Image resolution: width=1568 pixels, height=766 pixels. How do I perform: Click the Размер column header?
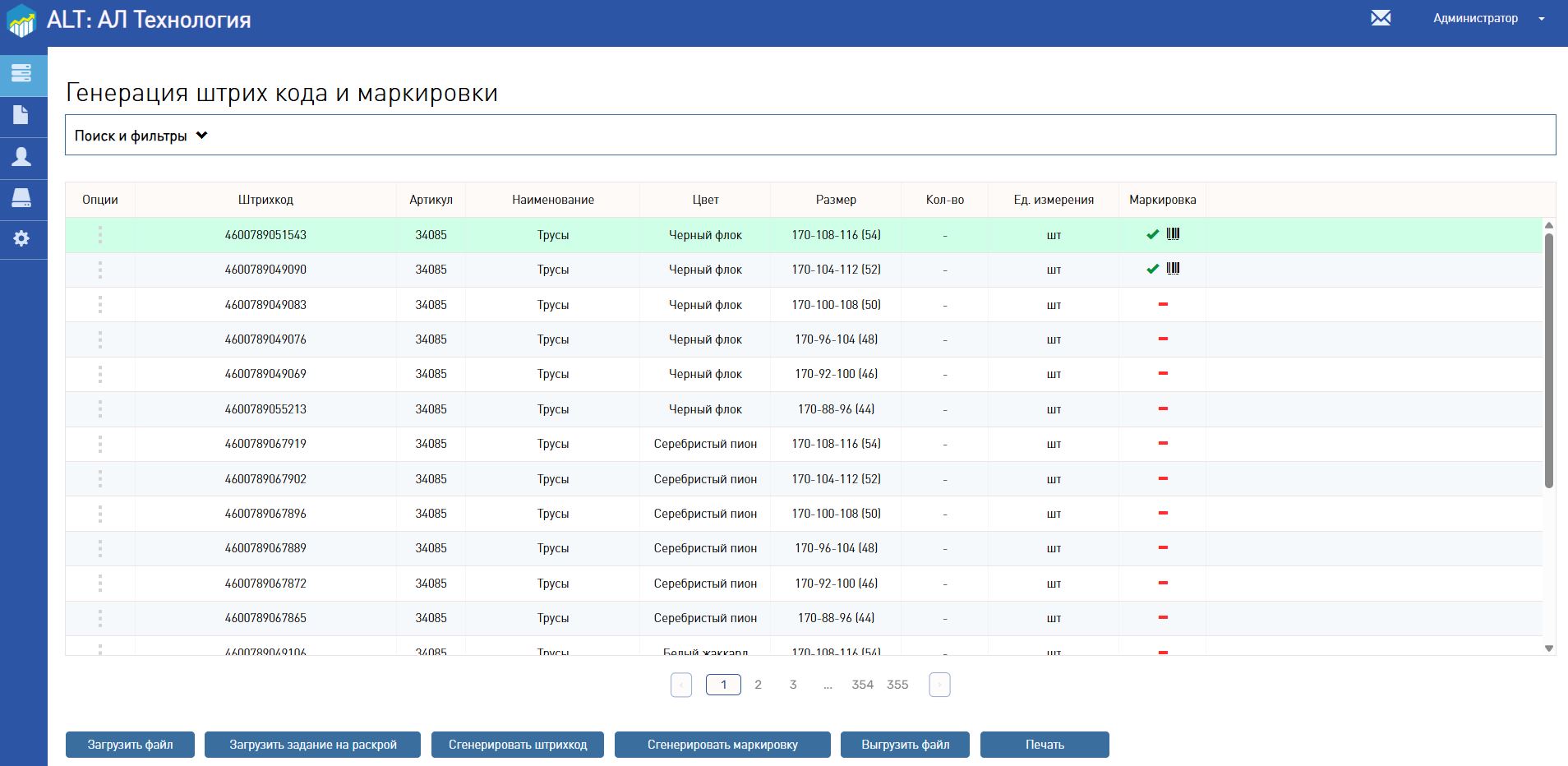[837, 200]
